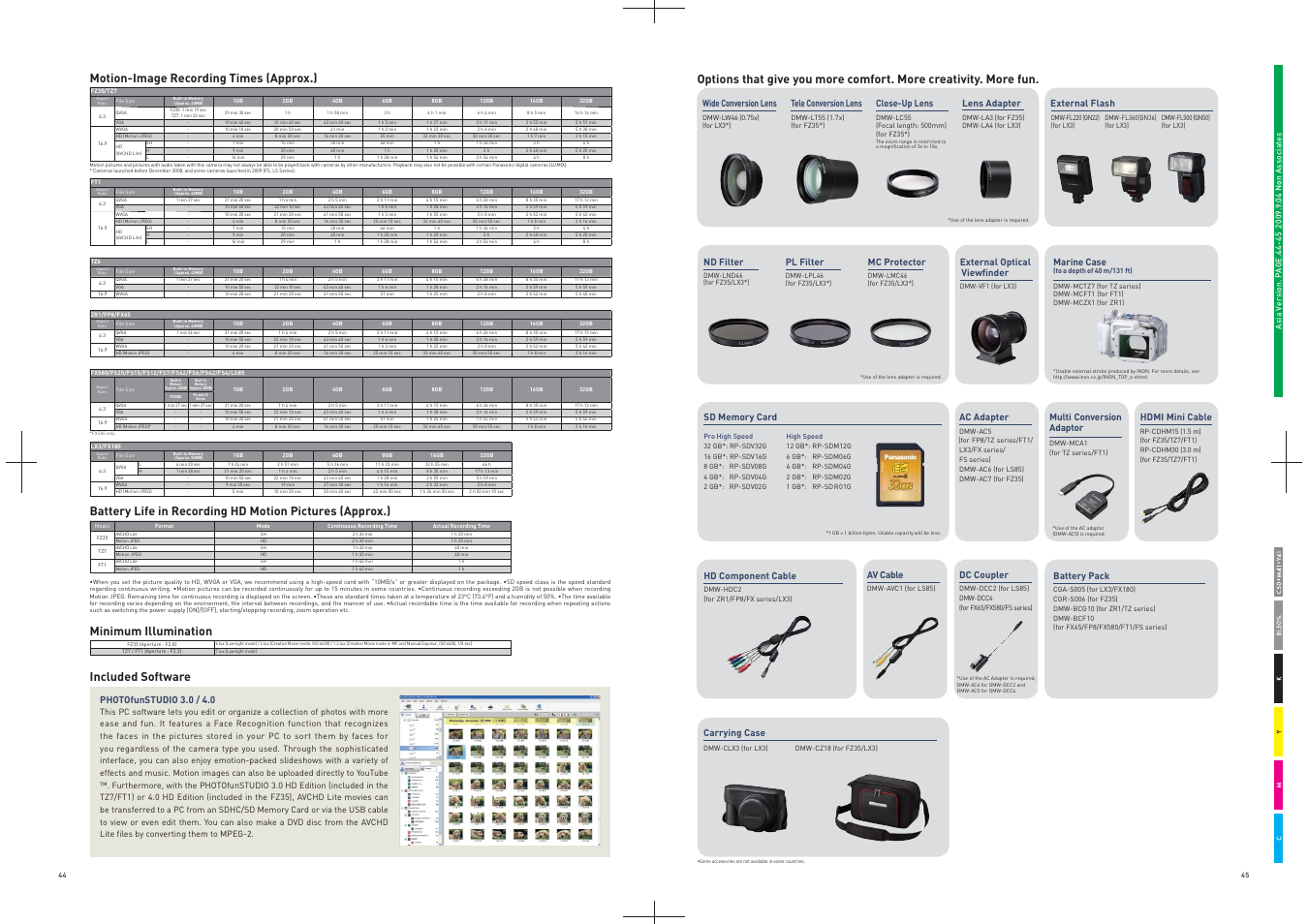Click the Marine Case heading

pyautogui.click(x=1079, y=262)
